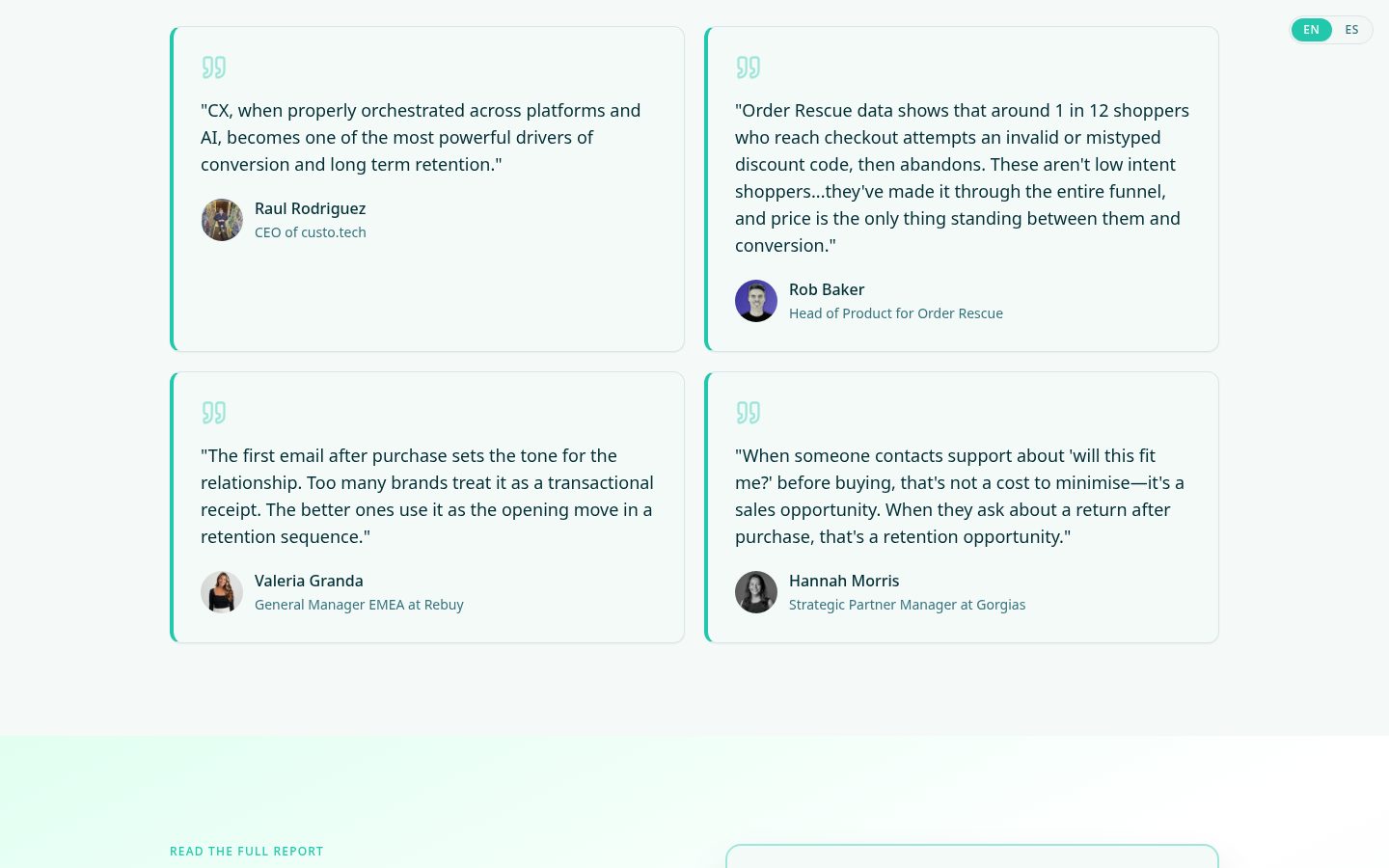This screenshot has width=1389, height=868.
Task: Click the quote icon above first email quote
Action: point(213,413)
